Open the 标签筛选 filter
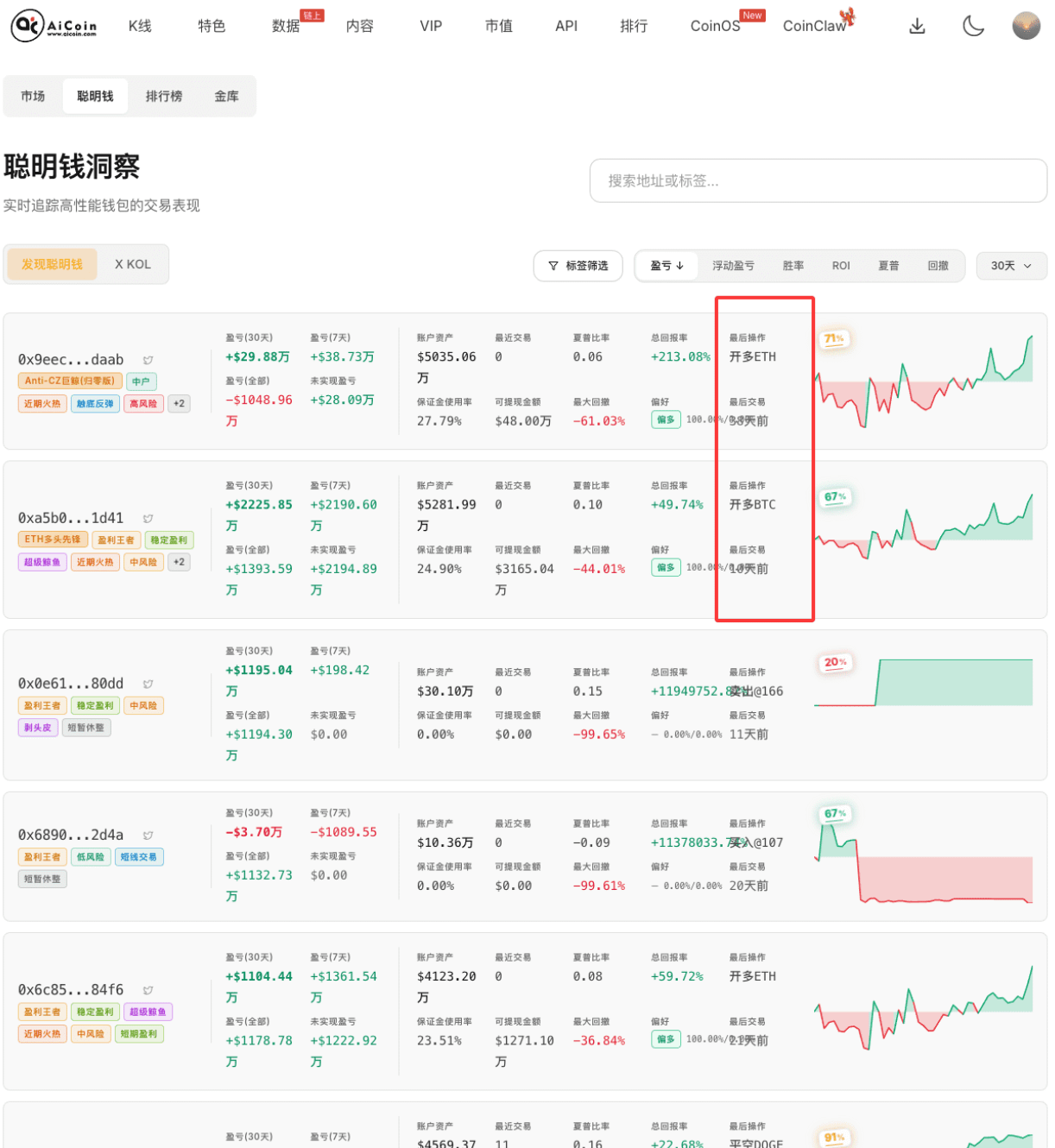The height and width of the screenshot is (1148, 1055). 578,266
